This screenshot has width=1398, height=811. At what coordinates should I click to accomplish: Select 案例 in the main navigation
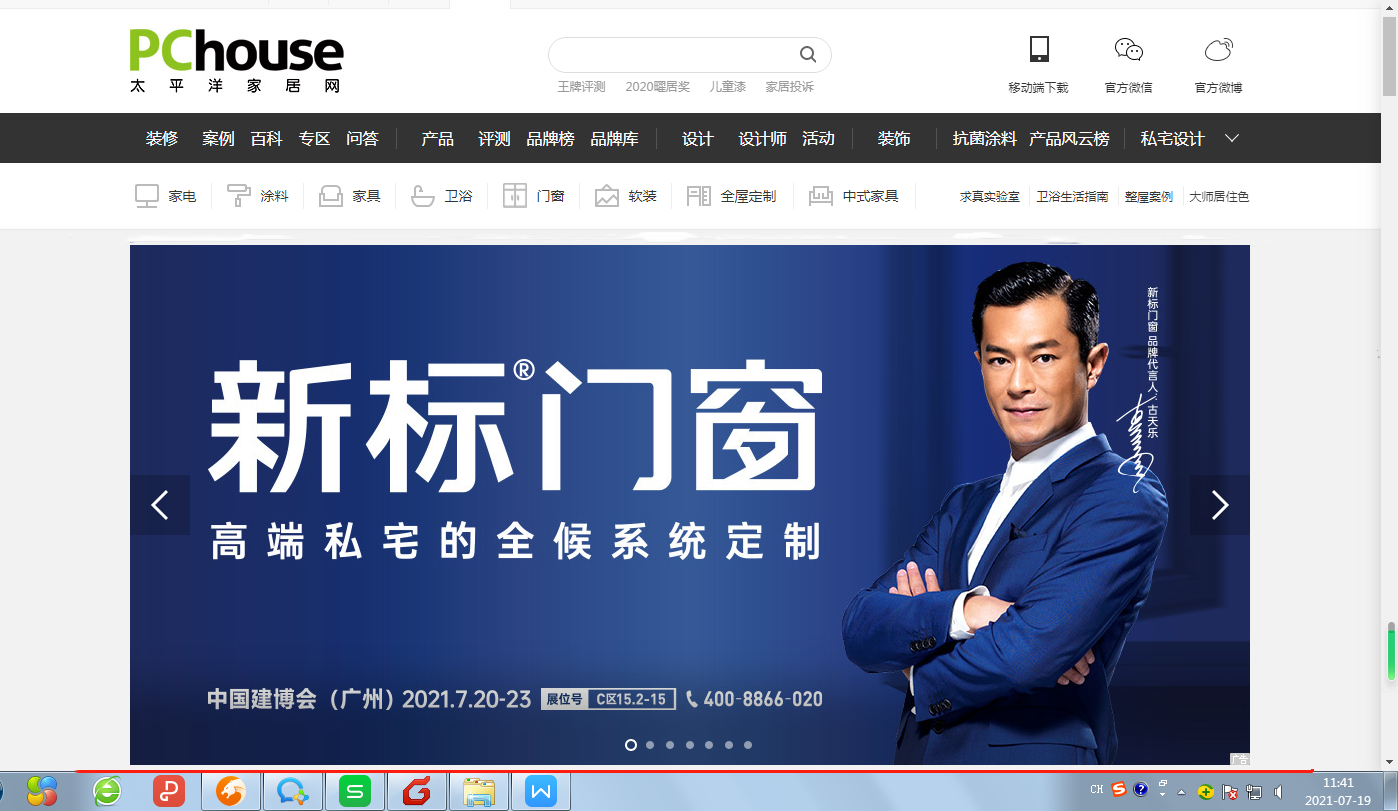(x=218, y=139)
